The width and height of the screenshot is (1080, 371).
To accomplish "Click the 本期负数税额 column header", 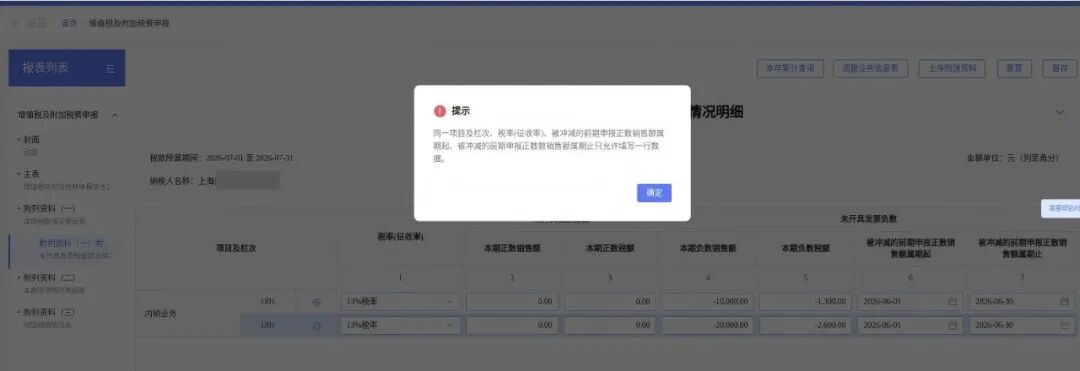I will coord(806,248).
